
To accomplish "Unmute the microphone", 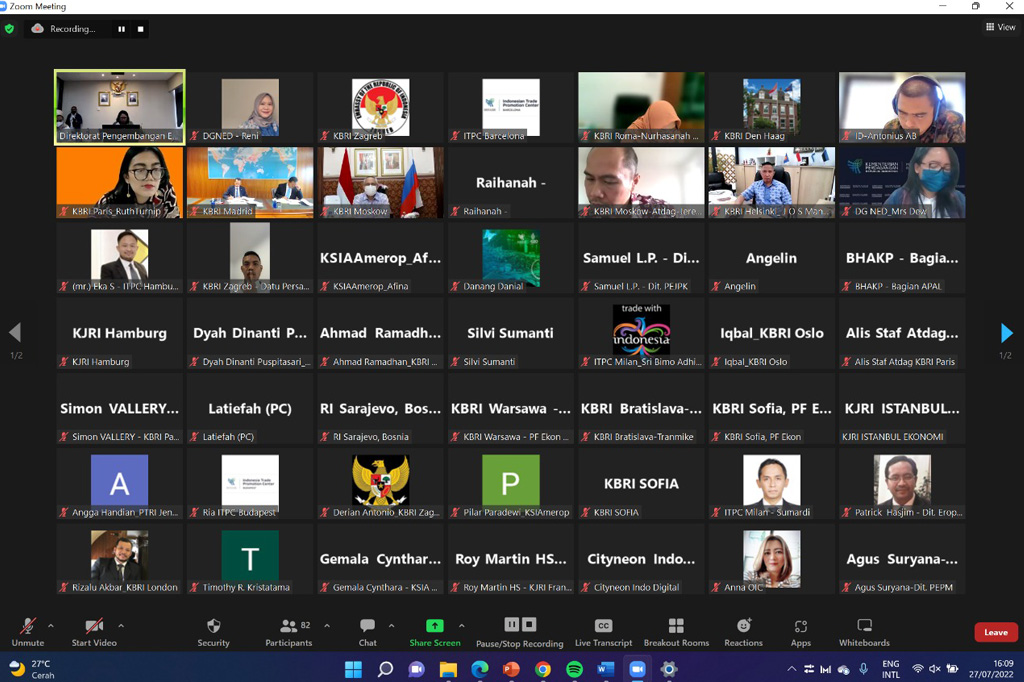I will pos(27,631).
